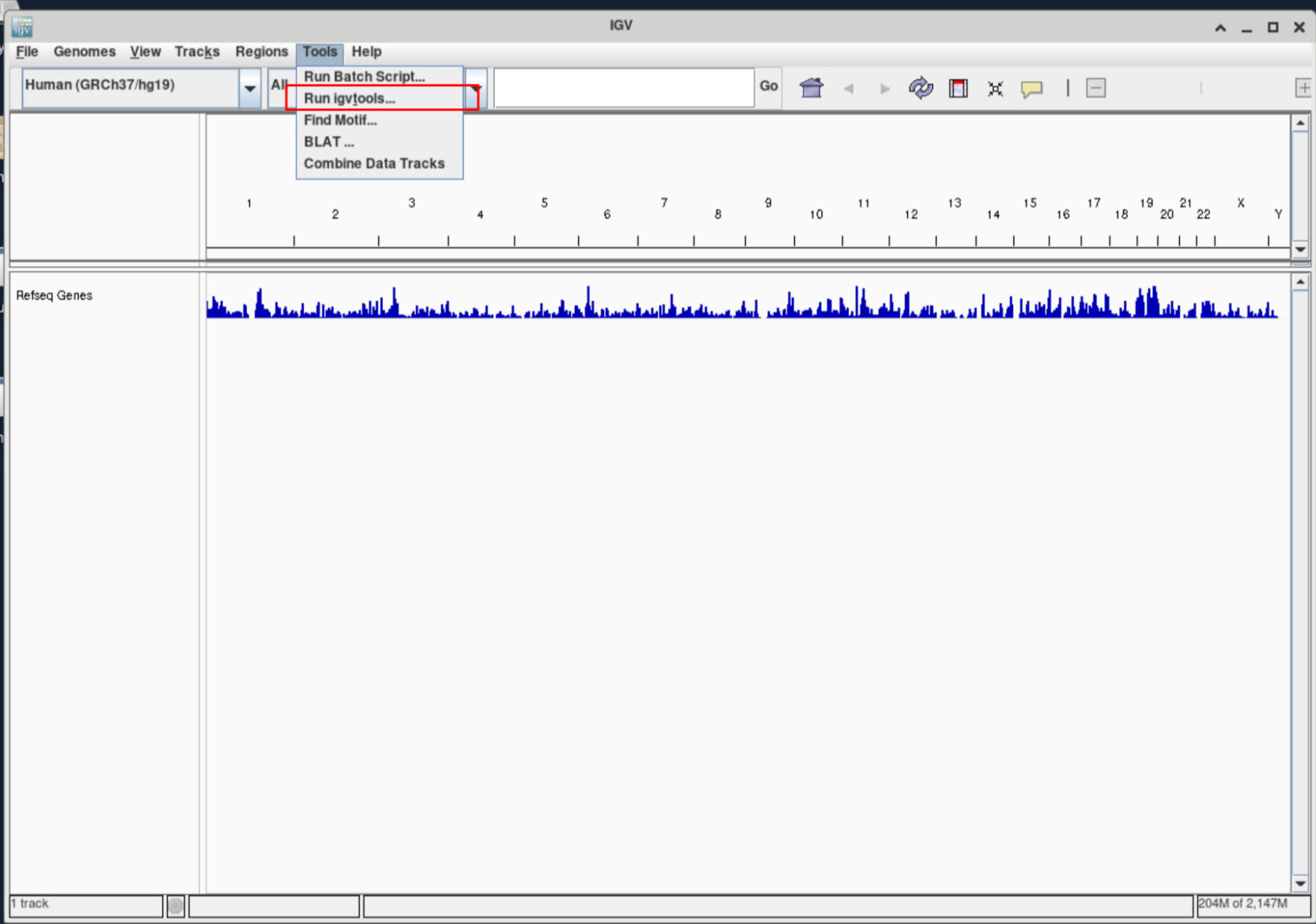This screenshot has width=1316, height=924.
Task: Click the garbage collection icon in status bar
Action: (x=175, y=906)
